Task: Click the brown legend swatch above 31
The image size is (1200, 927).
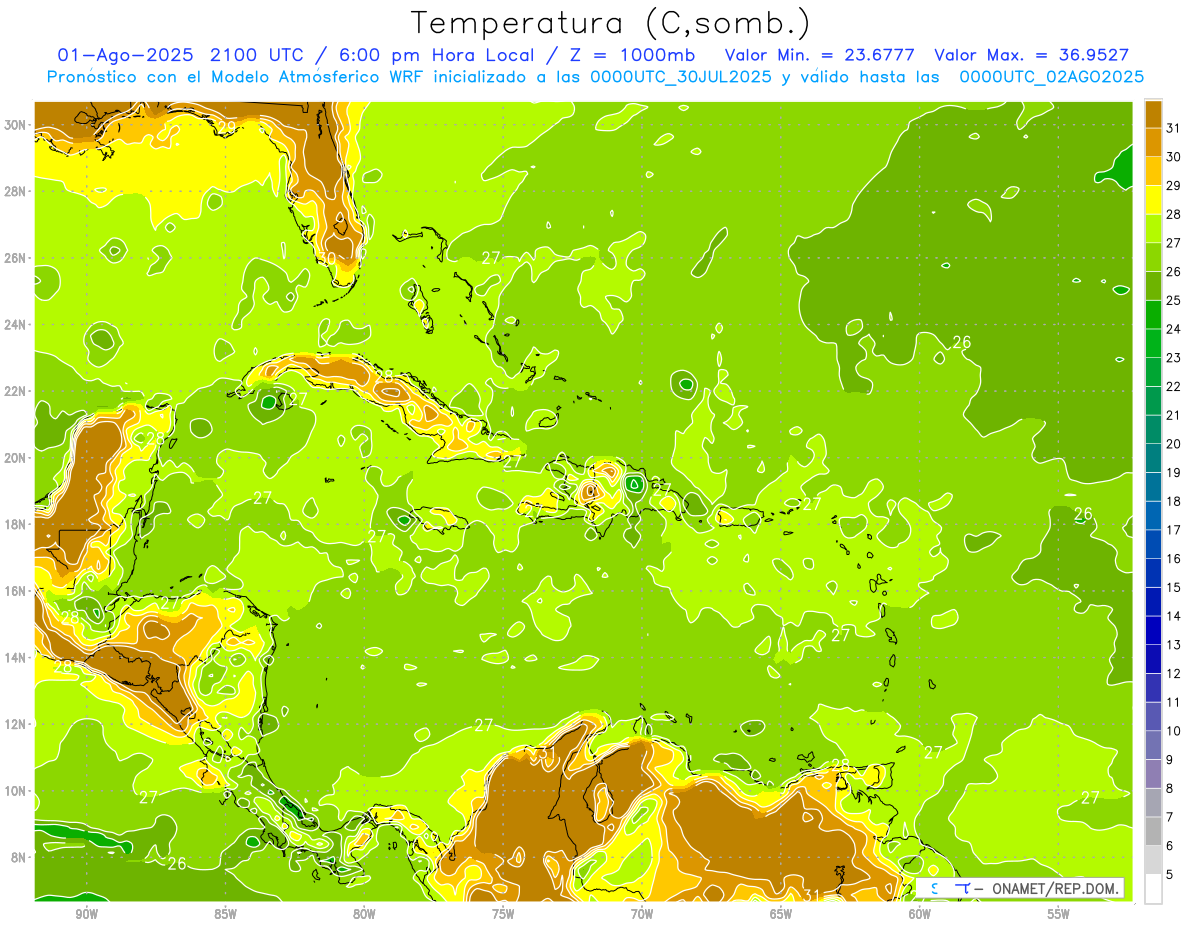Action: (1153, 113)
